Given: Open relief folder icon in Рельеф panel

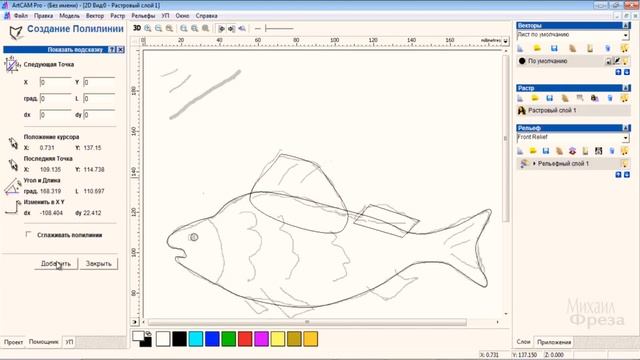Looking at the screenshot, I should coord(533,151).
